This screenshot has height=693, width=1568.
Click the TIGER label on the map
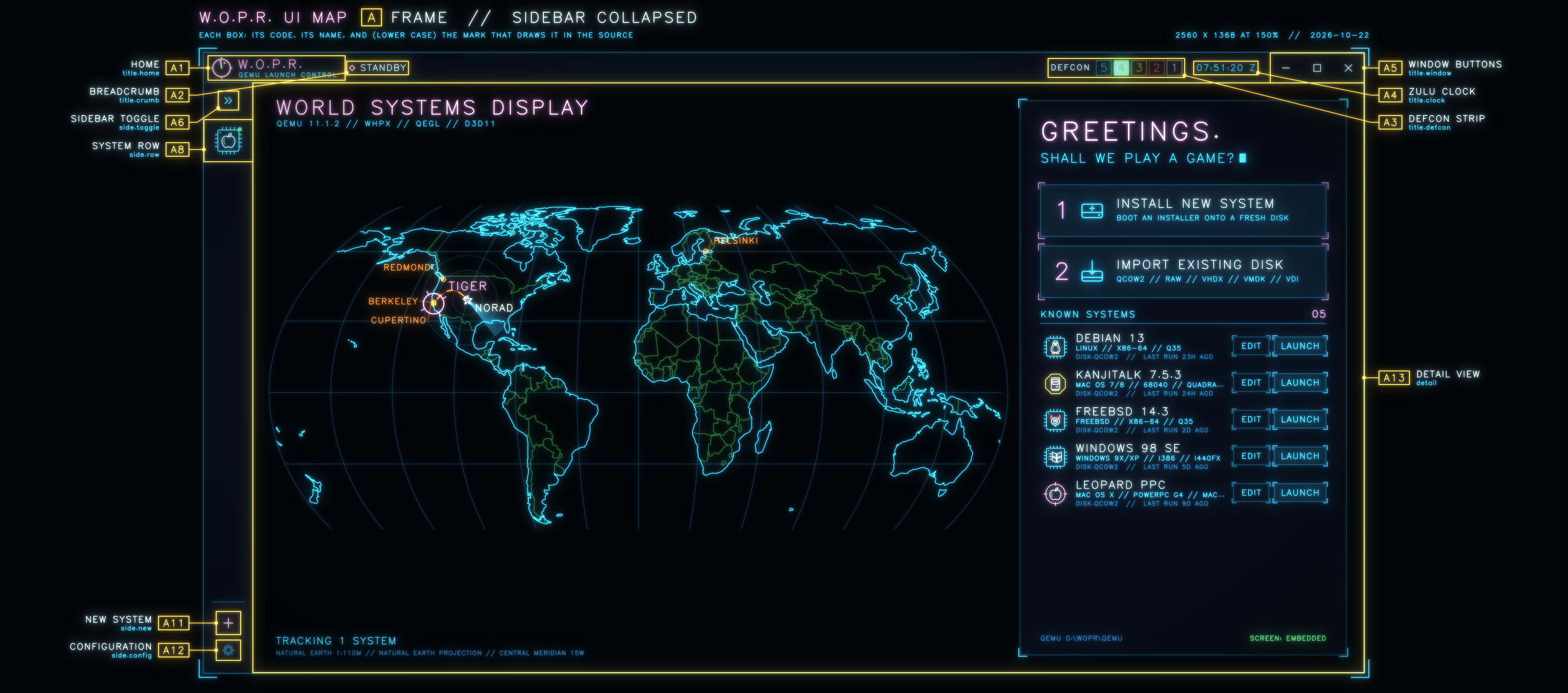[x=468, y=286]
